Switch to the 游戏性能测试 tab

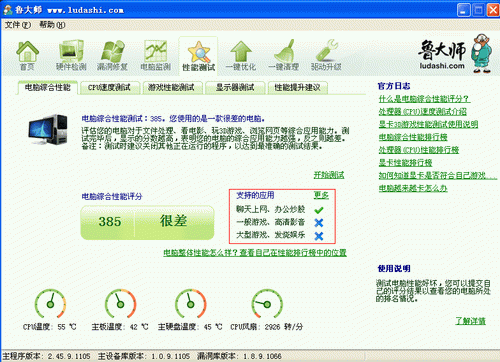(171, 88)
